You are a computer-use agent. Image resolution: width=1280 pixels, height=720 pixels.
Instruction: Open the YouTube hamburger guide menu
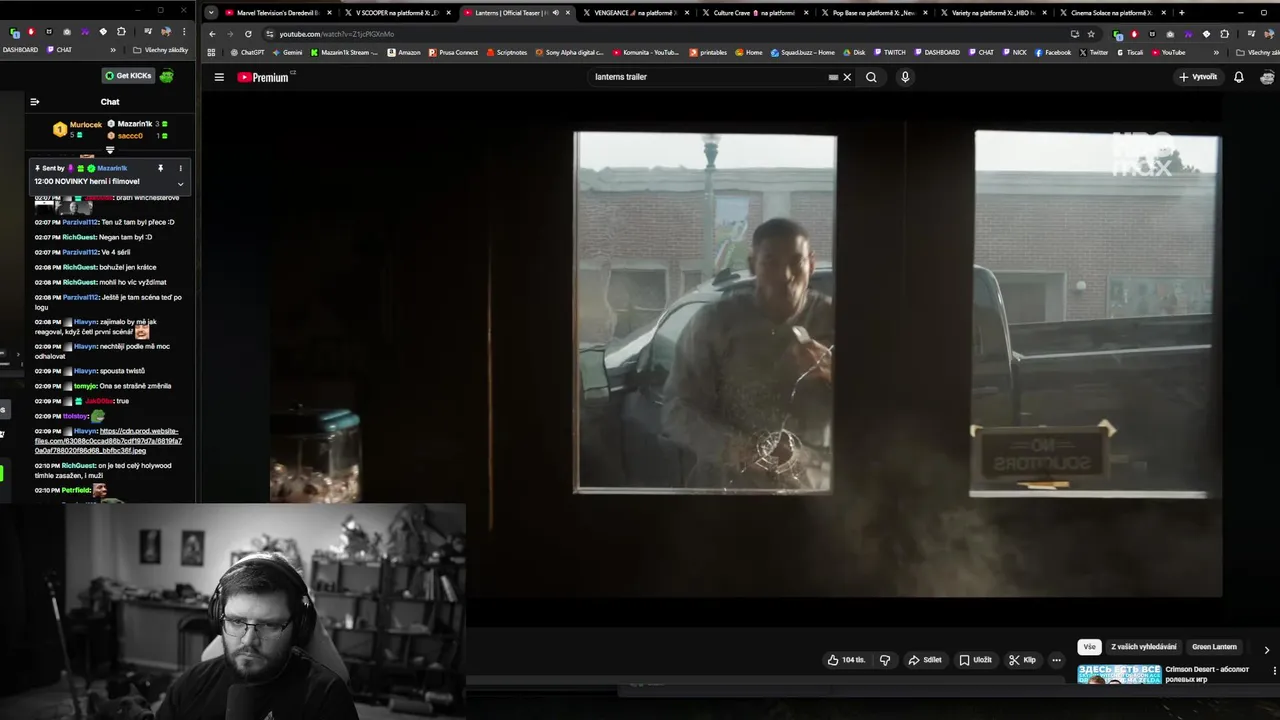coord(219,77)
